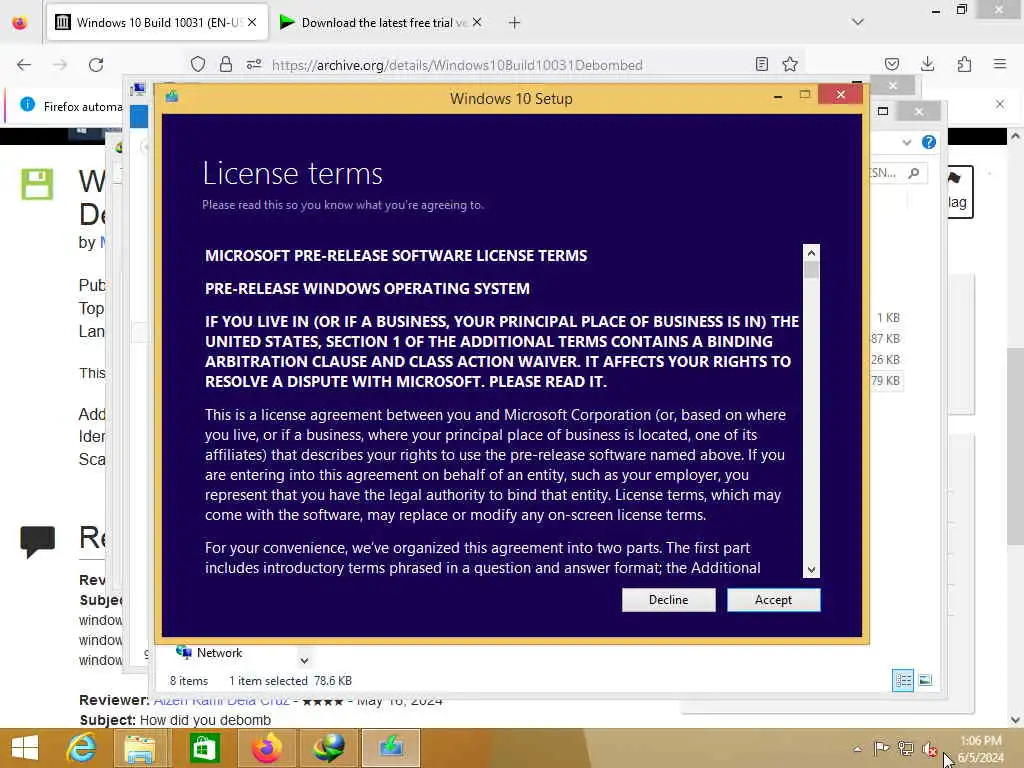Open Firefox extensions menu
Screen dimensions: 1024x768
click(x=964, y=64)
